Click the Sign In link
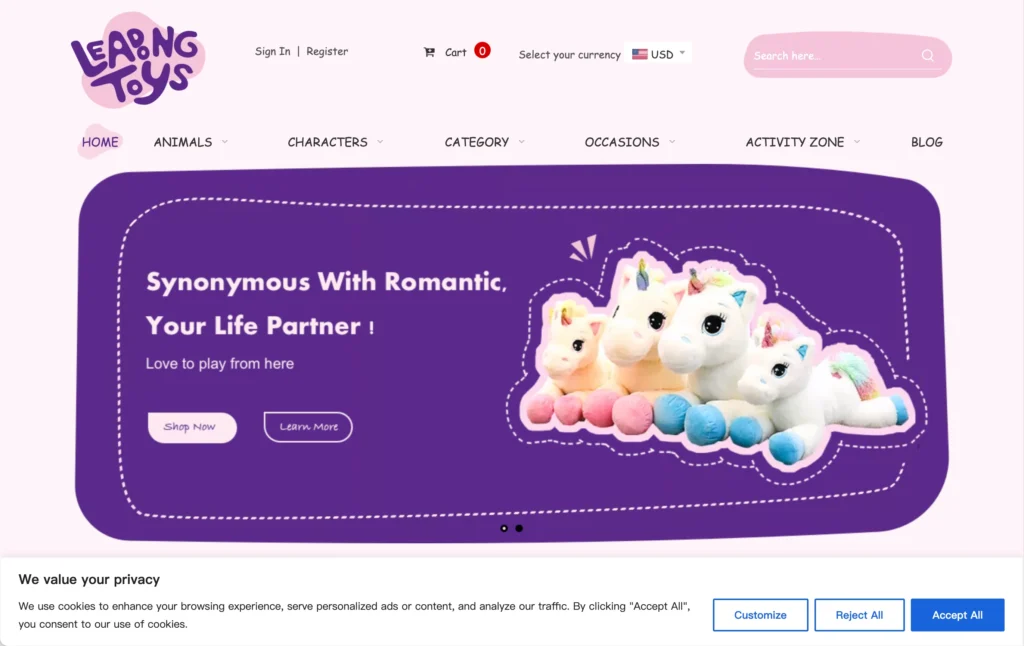 (x=272, y=51)
